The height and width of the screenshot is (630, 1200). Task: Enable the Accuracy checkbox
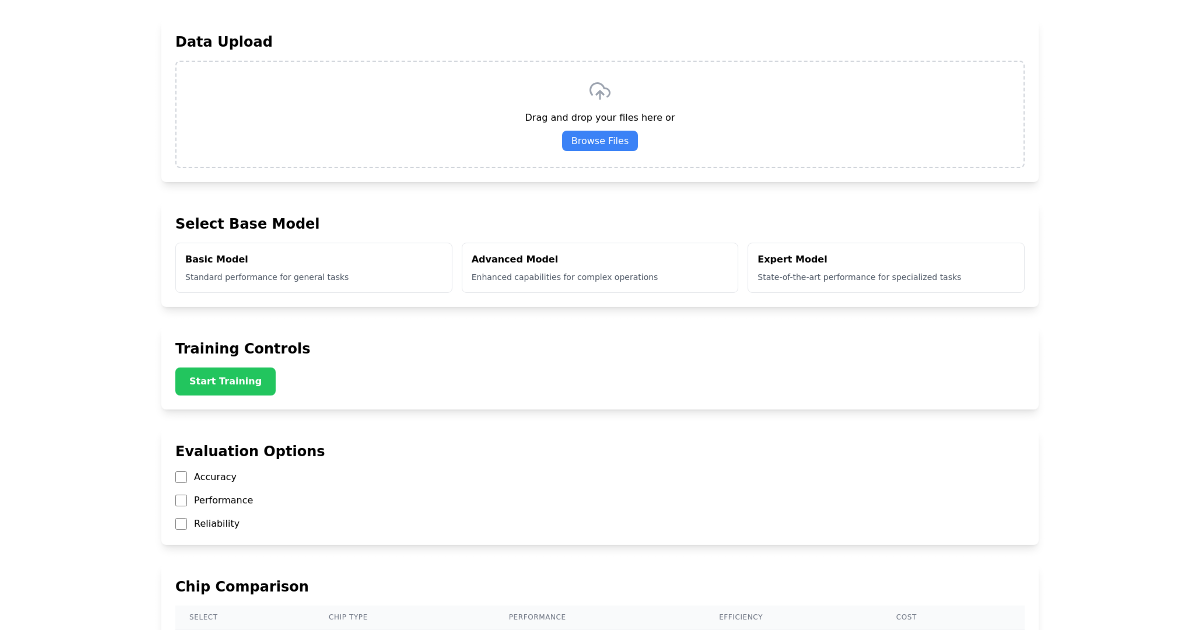[181, 477]
